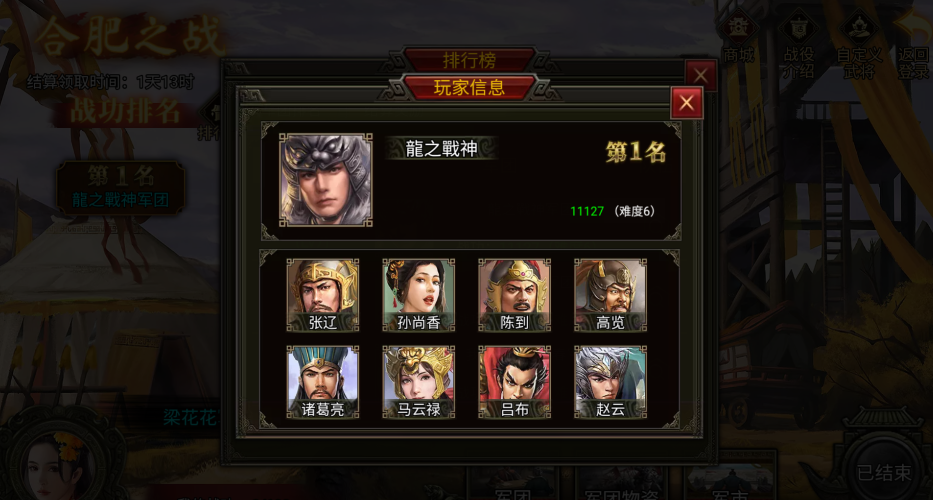Tap the 已结束 round button
Image resolution: width=933 pixels, height=500 pixels.
coord(884,473)
